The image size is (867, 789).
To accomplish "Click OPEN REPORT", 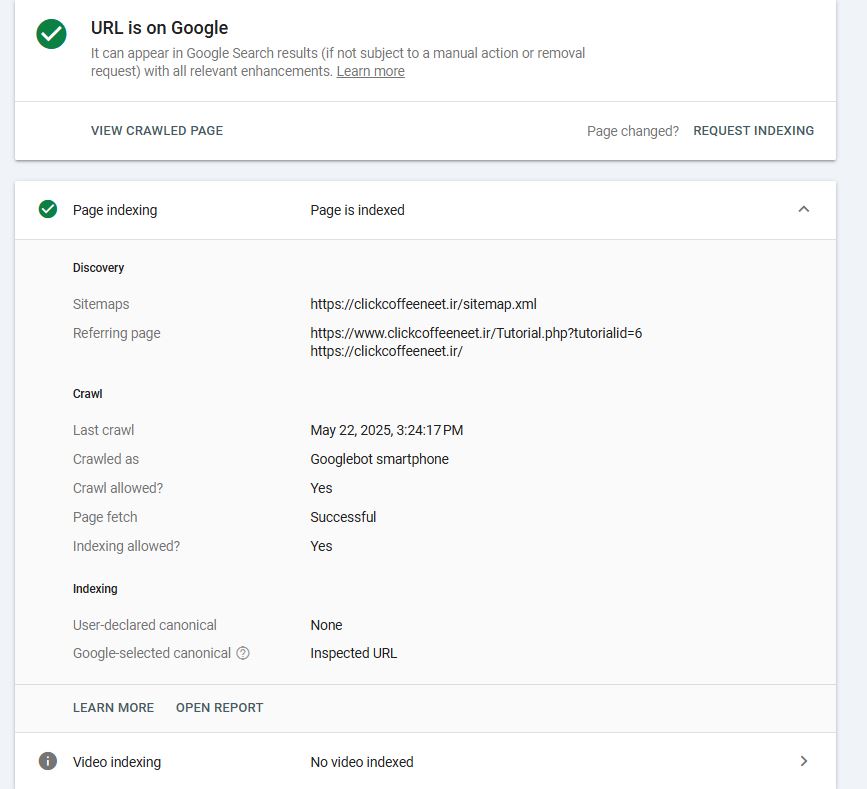I will pos(220,708).
